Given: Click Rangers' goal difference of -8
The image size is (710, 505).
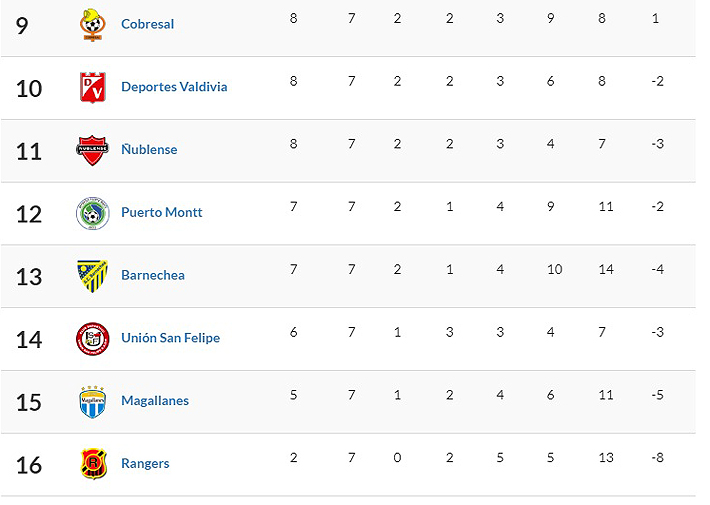Looking at the screenshot, I should click(x=656, y=458).
